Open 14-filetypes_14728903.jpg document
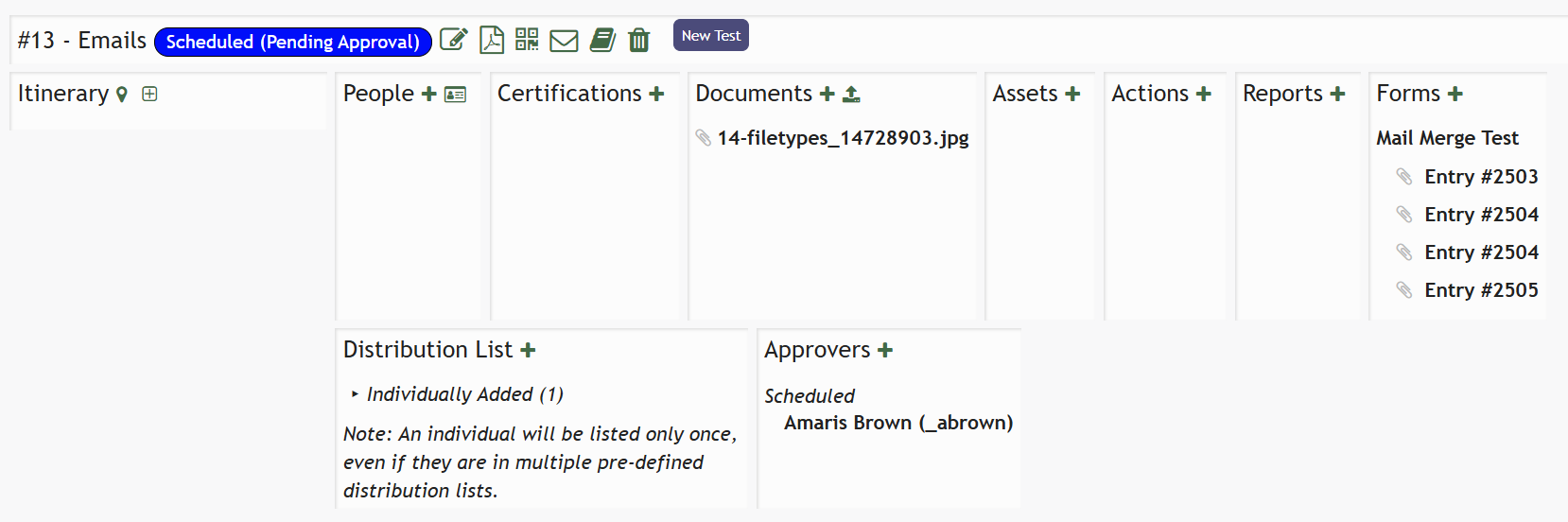 (x=842, y=138)
